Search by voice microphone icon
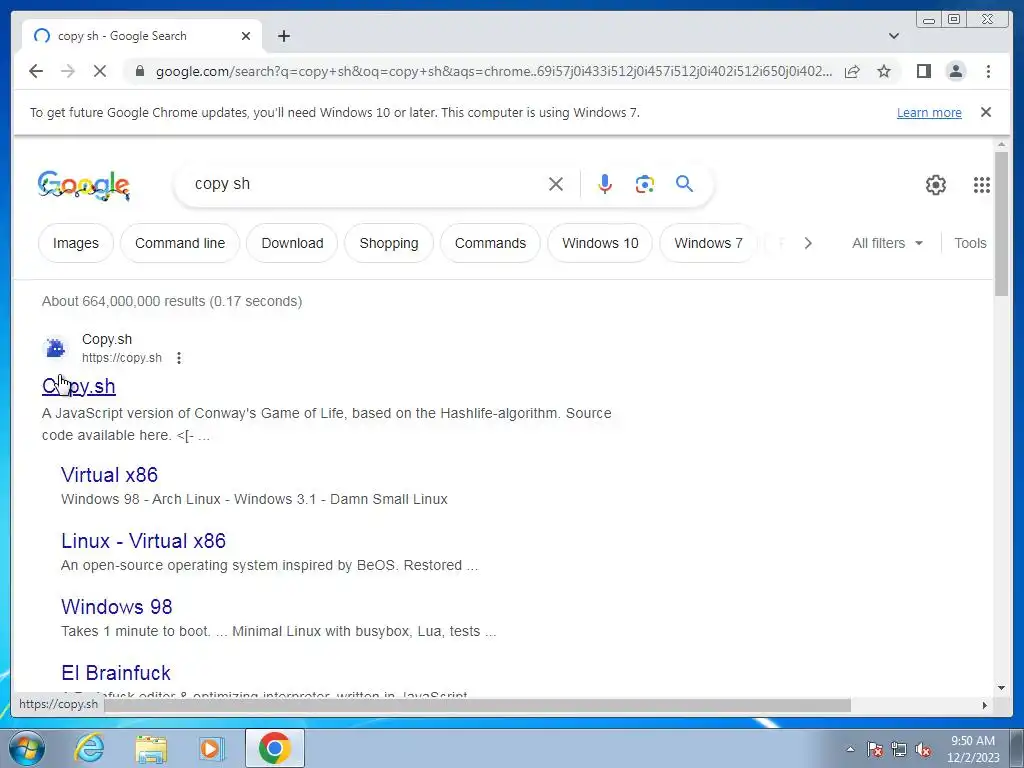Image resolution: width=1024 pixels, height=768 pixels. (605, 184)
